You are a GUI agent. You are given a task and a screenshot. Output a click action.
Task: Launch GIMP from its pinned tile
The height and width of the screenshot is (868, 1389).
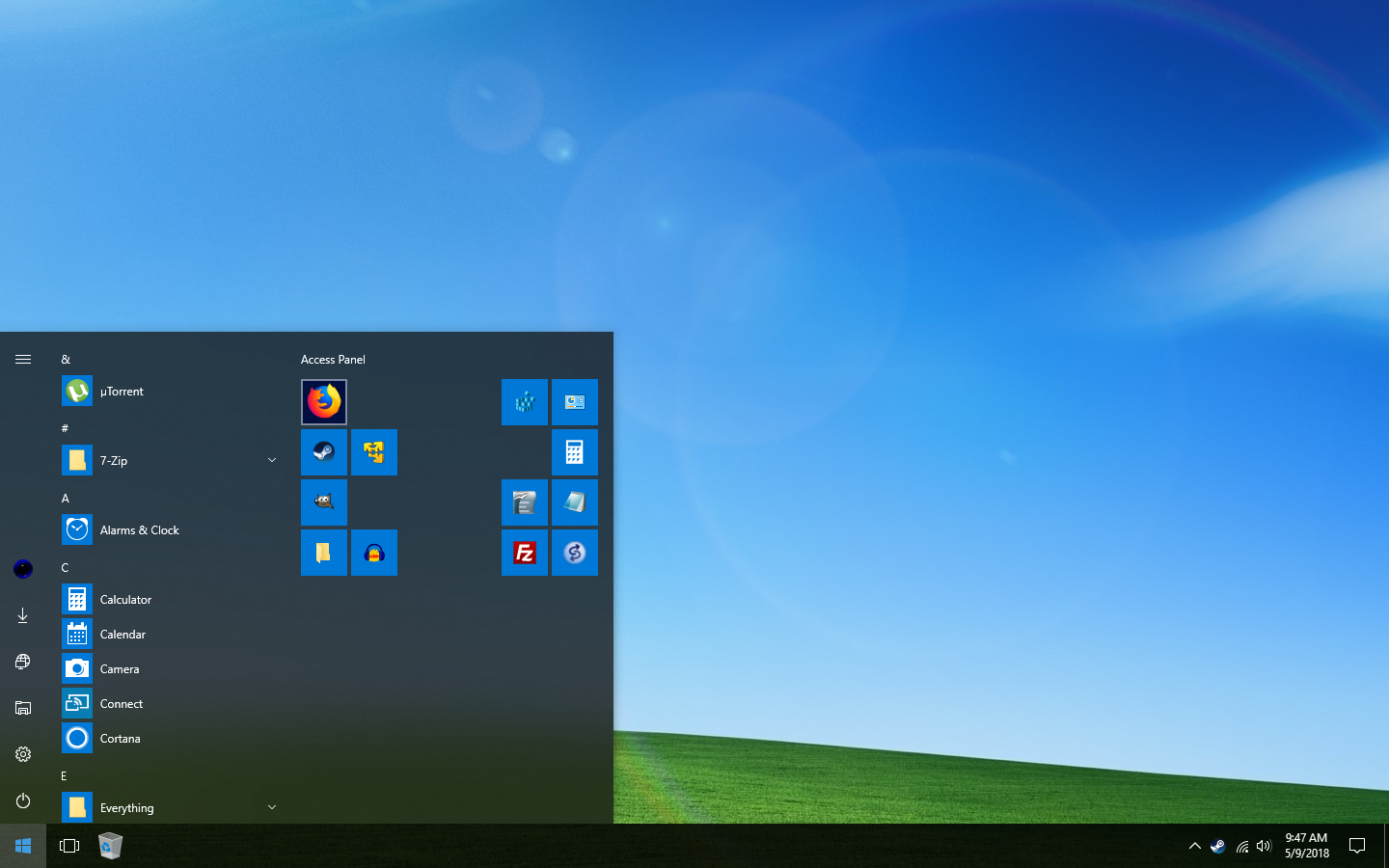coord(324,502)
